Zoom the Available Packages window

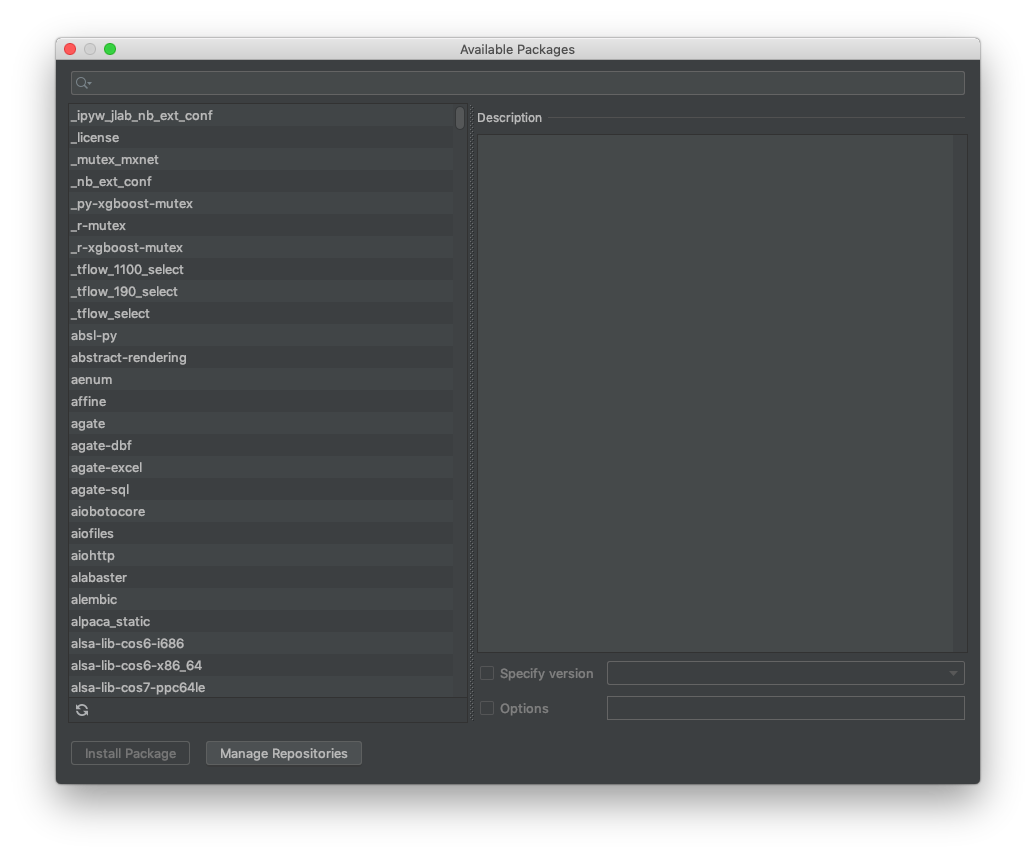110,49
